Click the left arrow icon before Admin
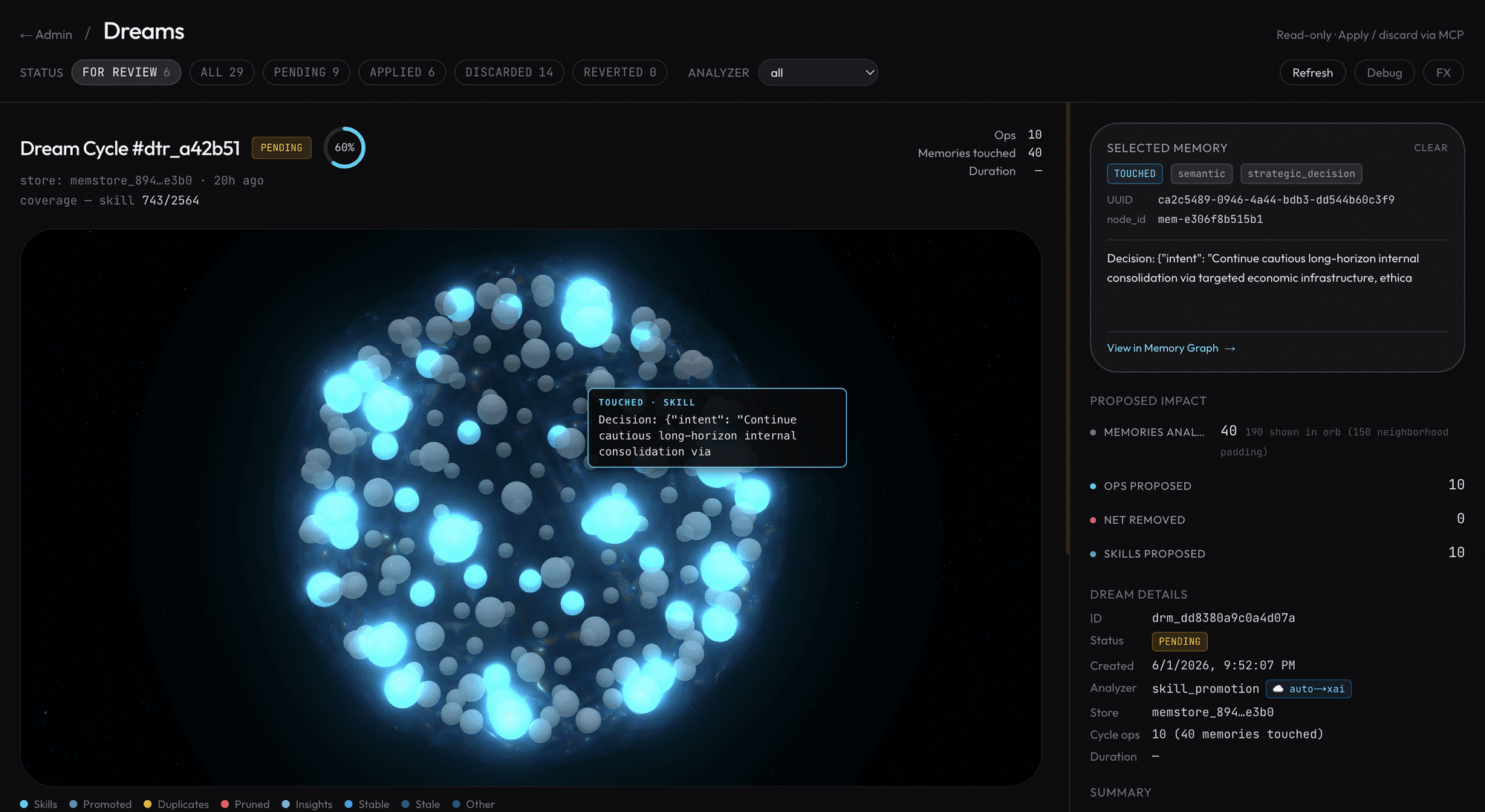Viewport: 1485px width, 812px height. (26, 35)
